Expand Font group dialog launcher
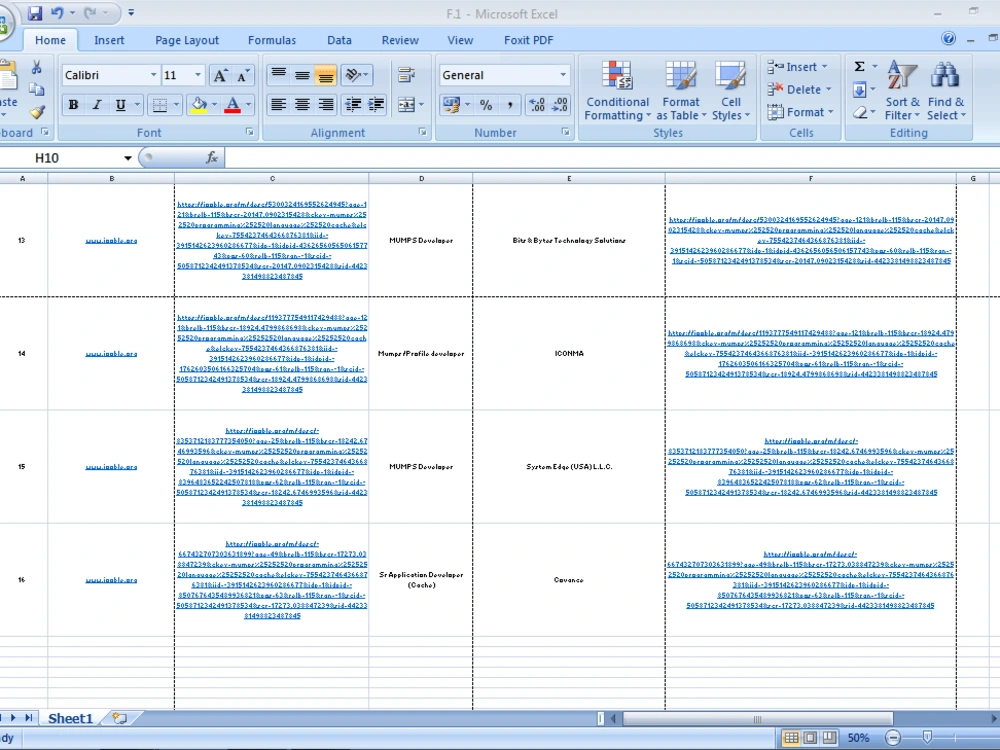The image size is (1000, 750). tap(250, 132)
